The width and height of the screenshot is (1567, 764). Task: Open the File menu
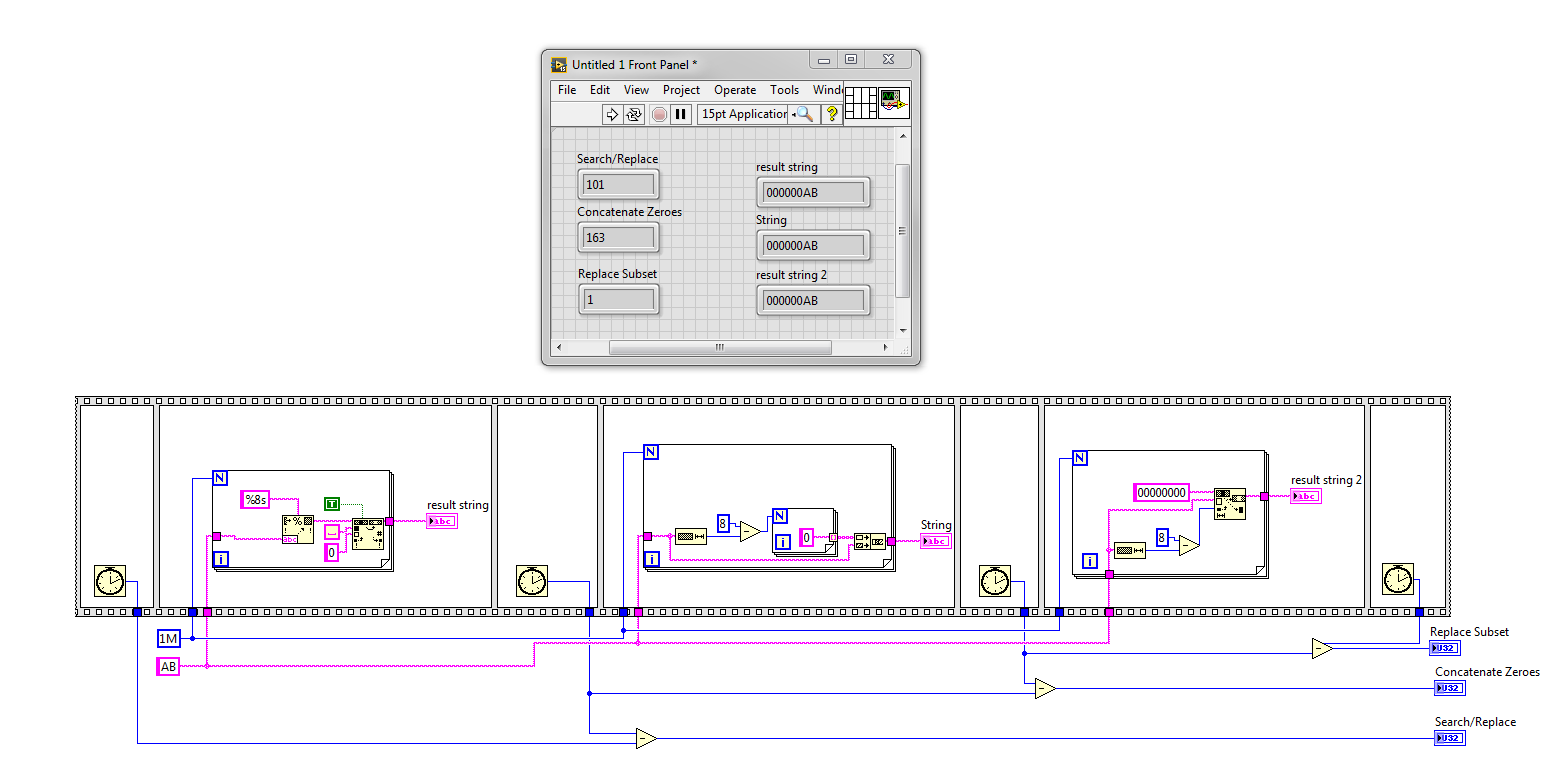coord(567,90)
